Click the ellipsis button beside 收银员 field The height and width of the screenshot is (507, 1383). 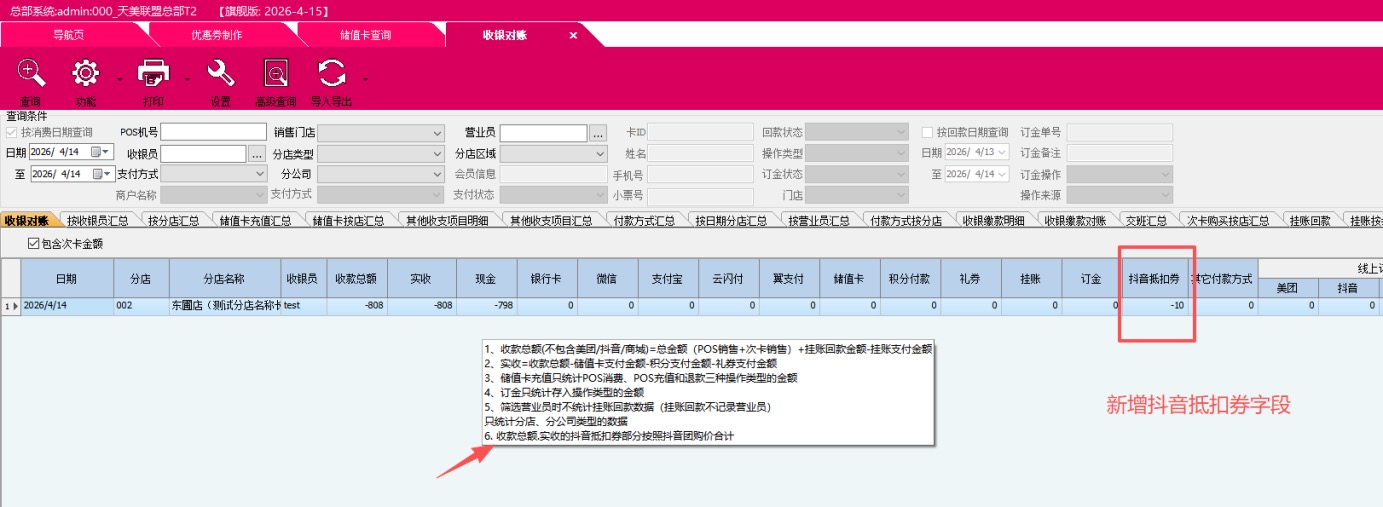tap(257, 154)
